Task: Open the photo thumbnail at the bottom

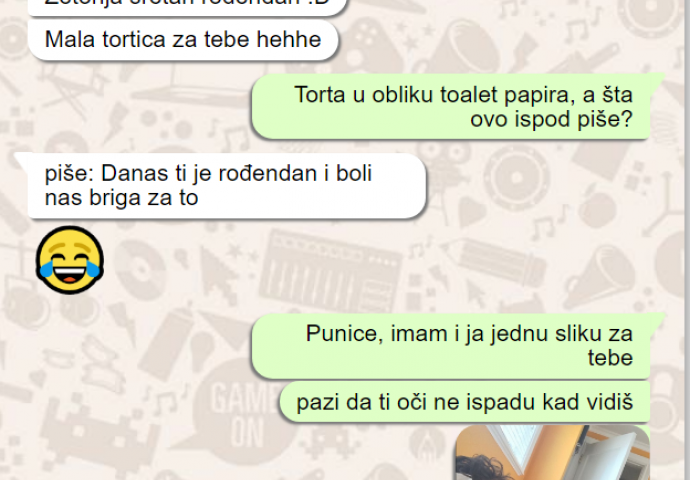Action: coord(552,452)
